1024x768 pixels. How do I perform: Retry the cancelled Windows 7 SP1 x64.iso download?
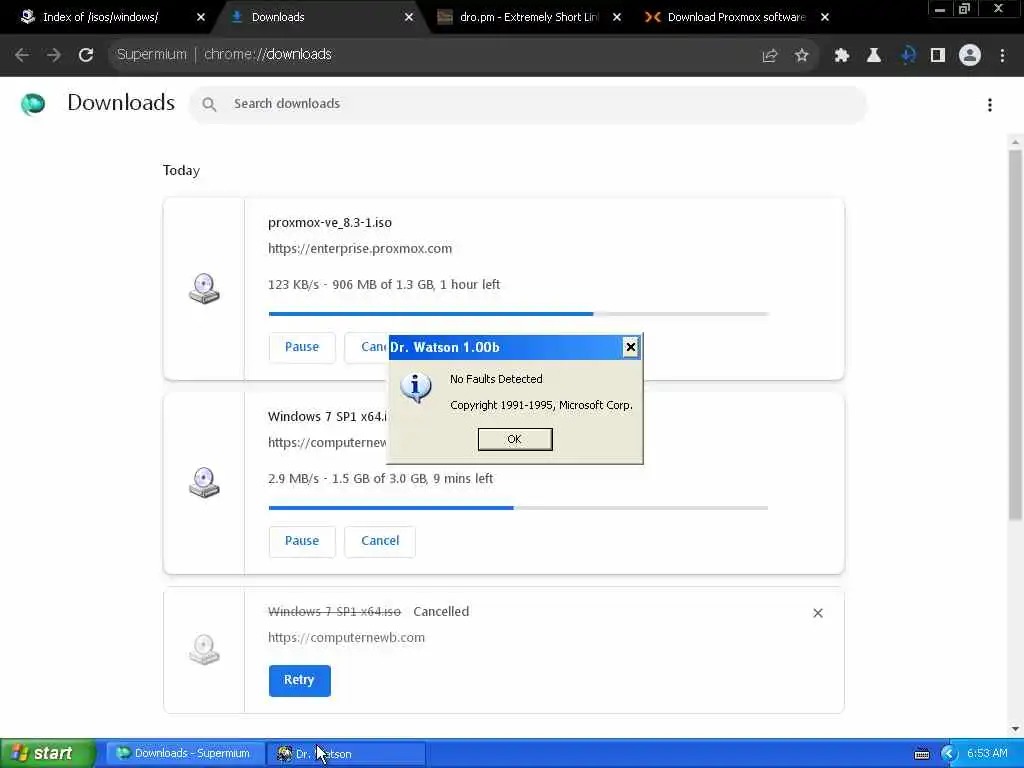pos(299,680)
